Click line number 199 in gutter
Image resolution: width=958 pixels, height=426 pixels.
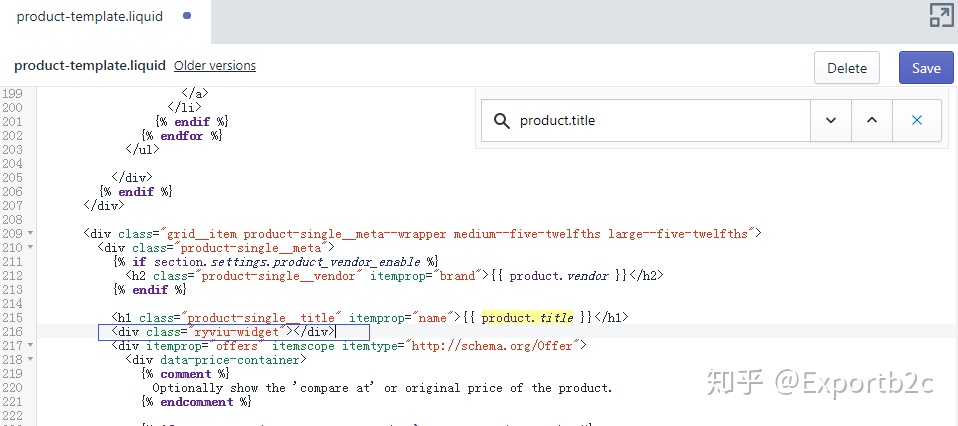point(12,94)
